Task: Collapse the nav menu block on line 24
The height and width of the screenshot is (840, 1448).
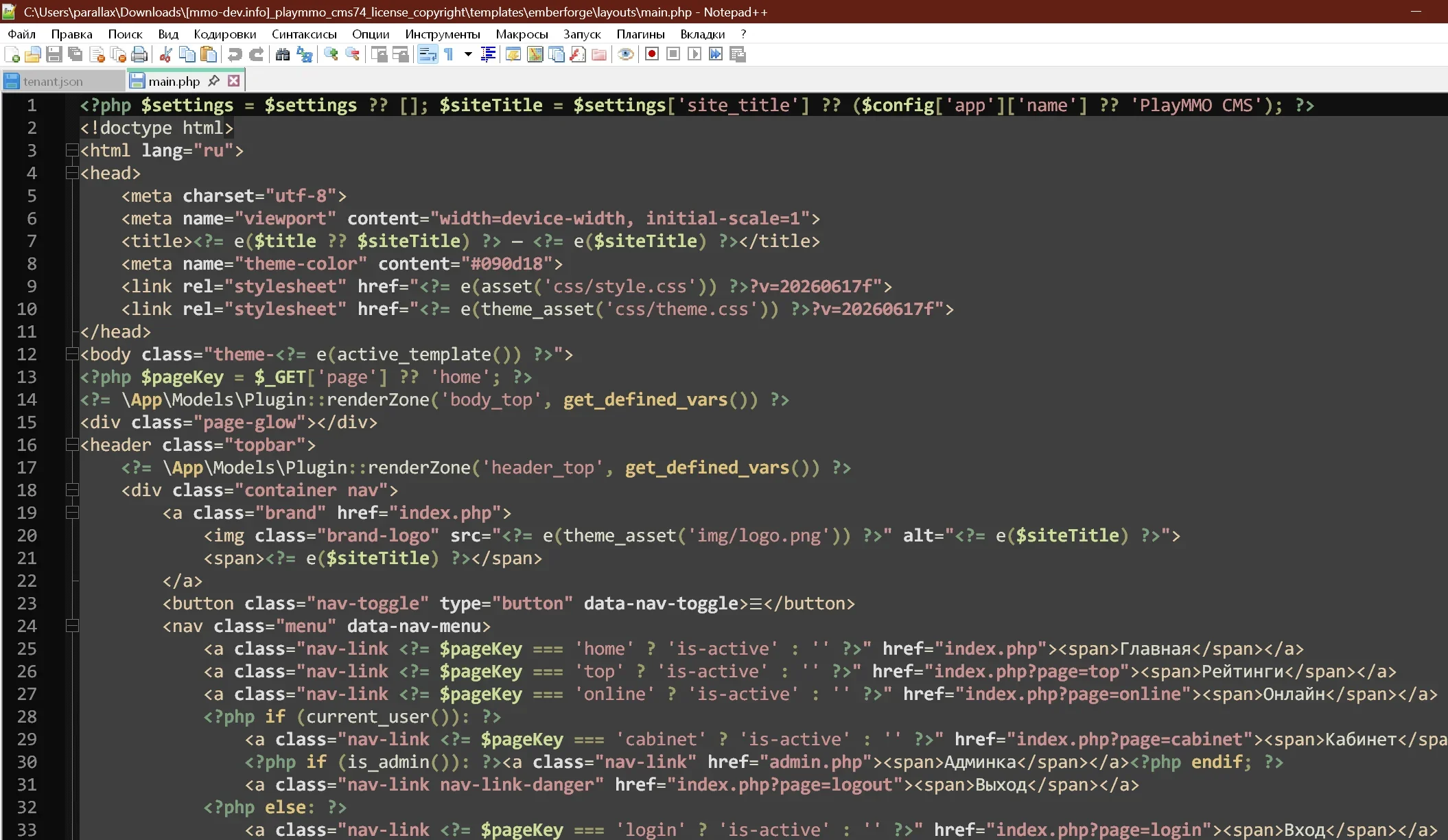Action: (x=71, y=625)
